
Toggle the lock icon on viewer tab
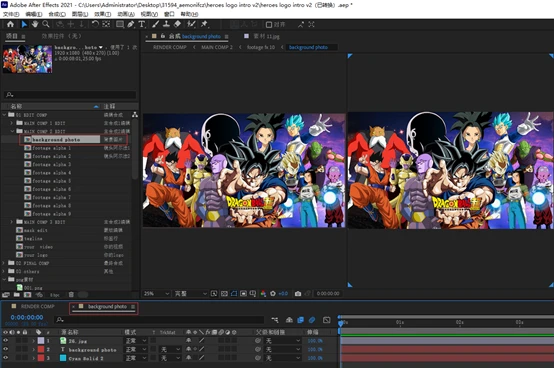point(163,36)
